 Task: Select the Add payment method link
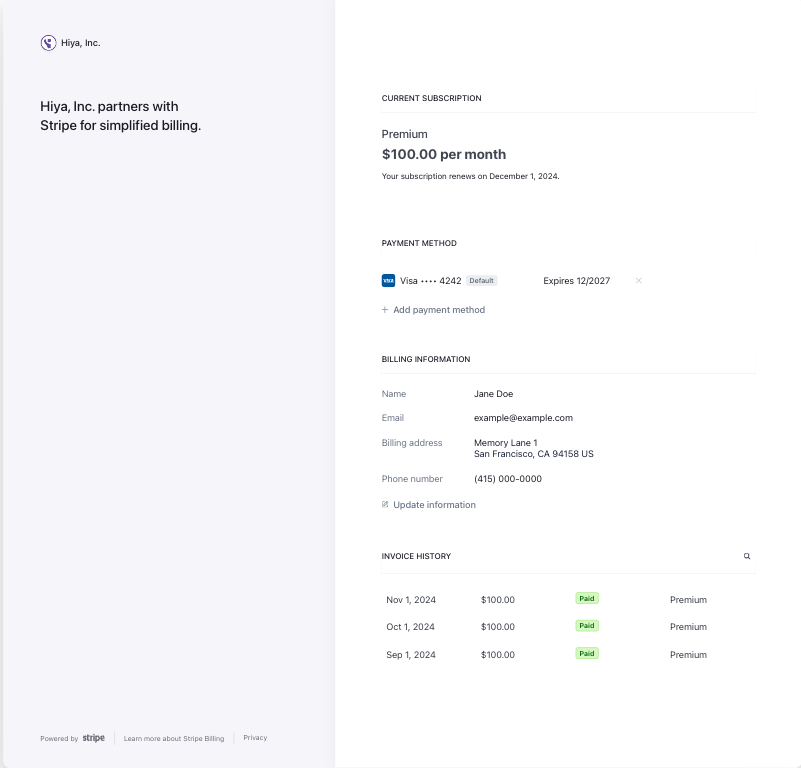pyautogui.click(x=439, y=310)
